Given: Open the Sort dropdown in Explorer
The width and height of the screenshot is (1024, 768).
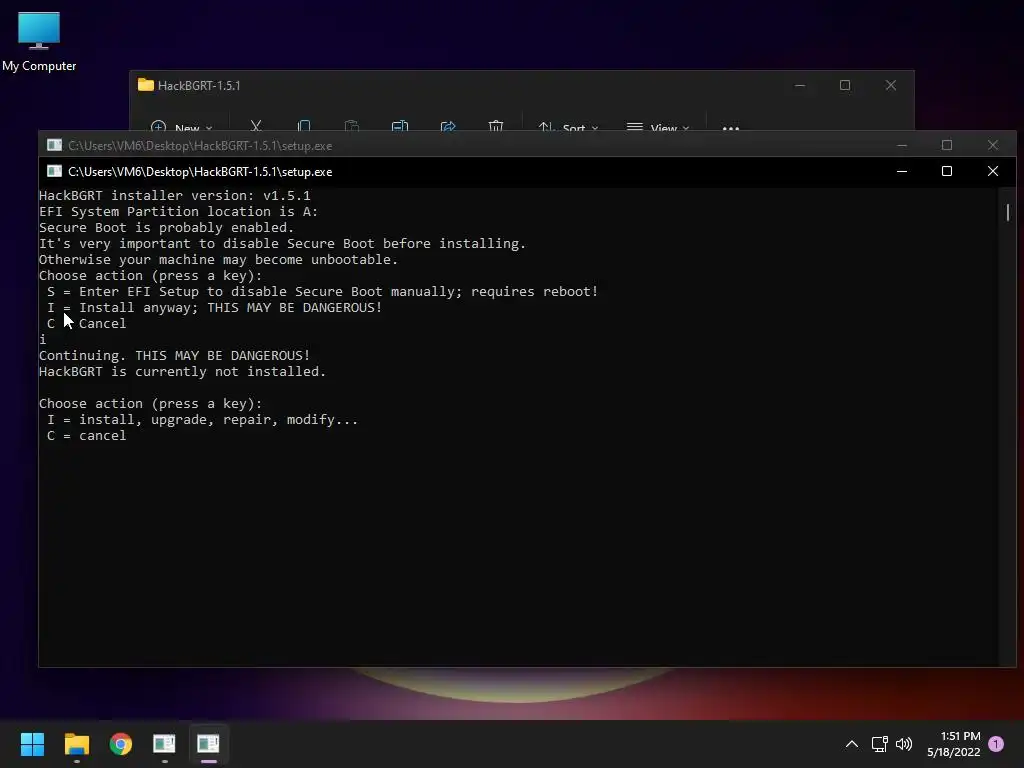Looking at the screenshot, I should pyautogui.click(x=568, y=127).
